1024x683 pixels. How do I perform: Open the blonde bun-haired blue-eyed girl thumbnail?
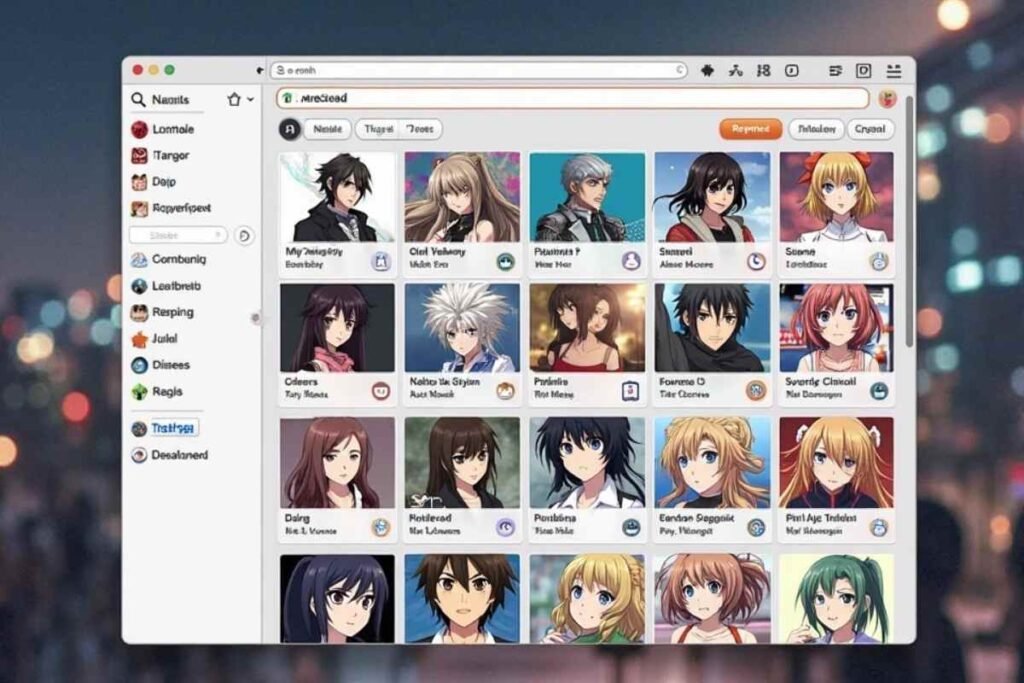point(712,463)
